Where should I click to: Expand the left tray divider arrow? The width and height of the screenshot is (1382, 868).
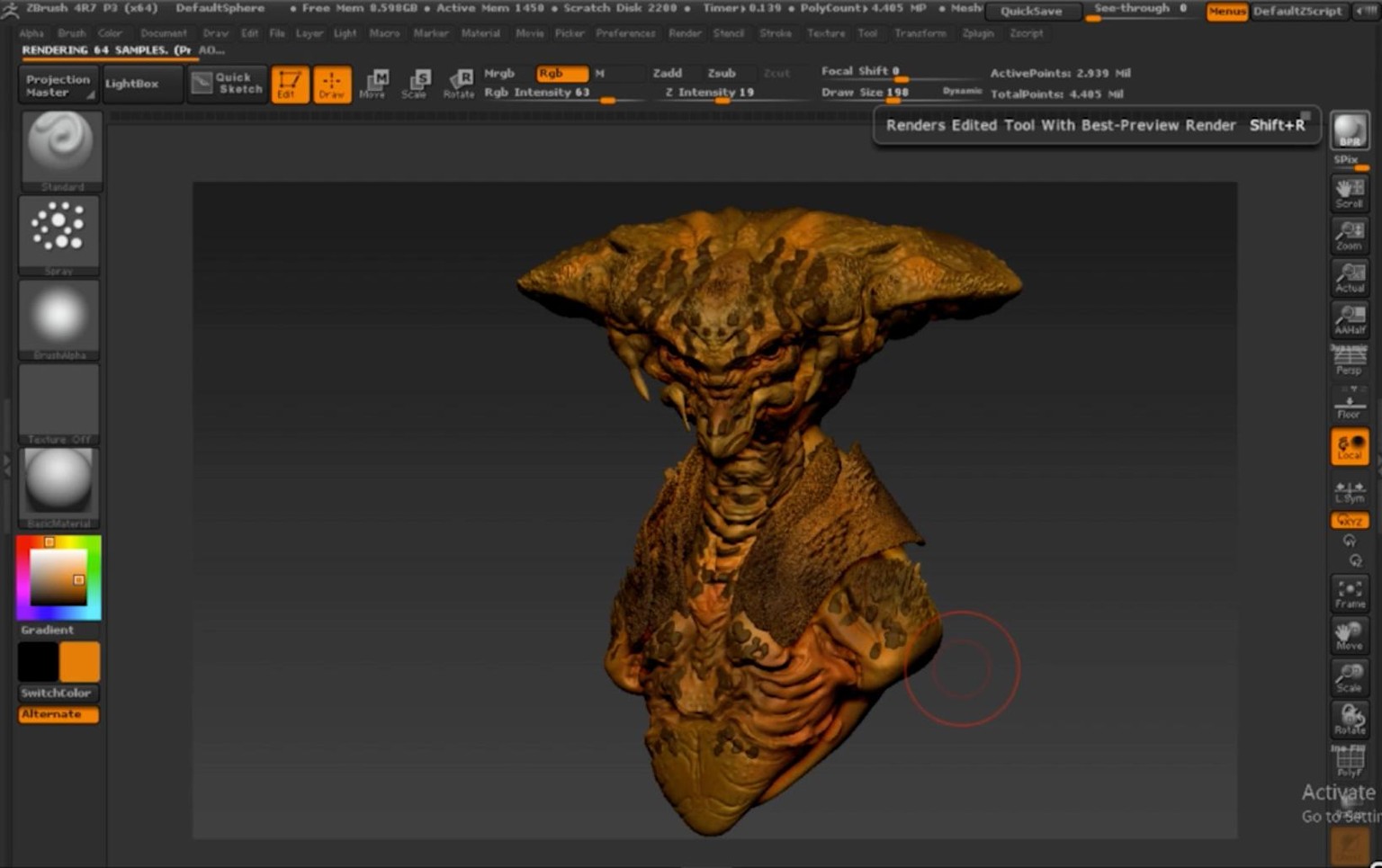[7, 463]
